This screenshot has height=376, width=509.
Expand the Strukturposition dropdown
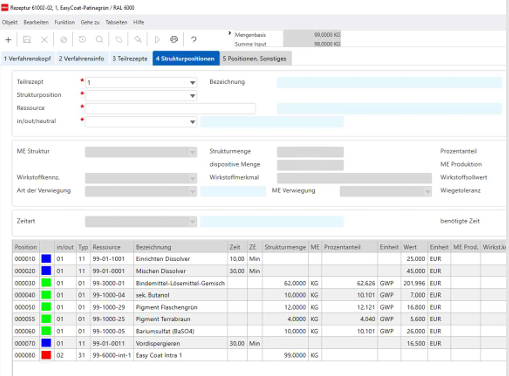[192, 96]
